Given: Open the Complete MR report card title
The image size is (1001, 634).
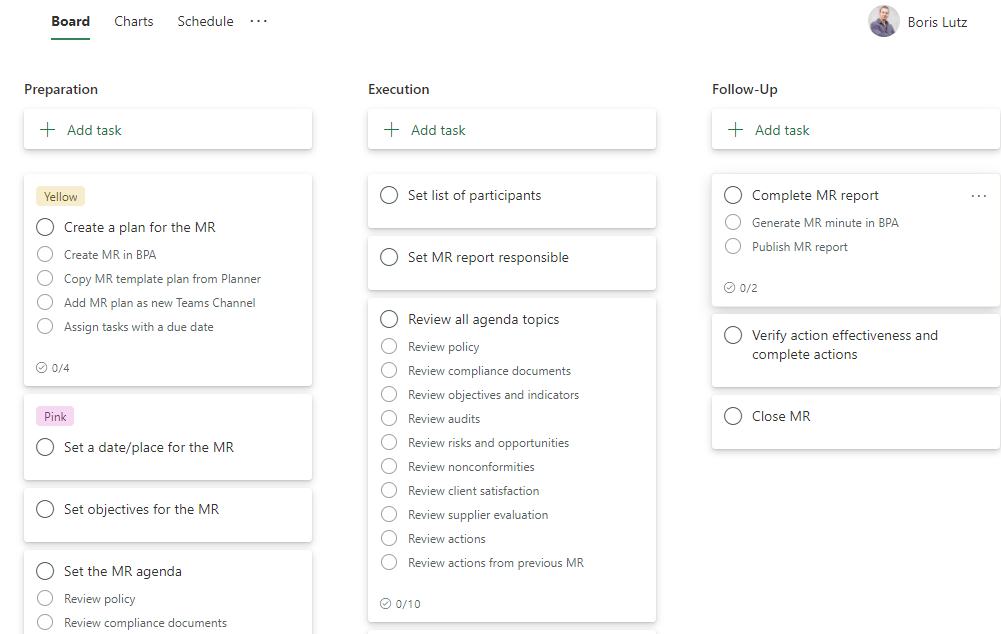Looking at the screenshot, I should [815, 195].
